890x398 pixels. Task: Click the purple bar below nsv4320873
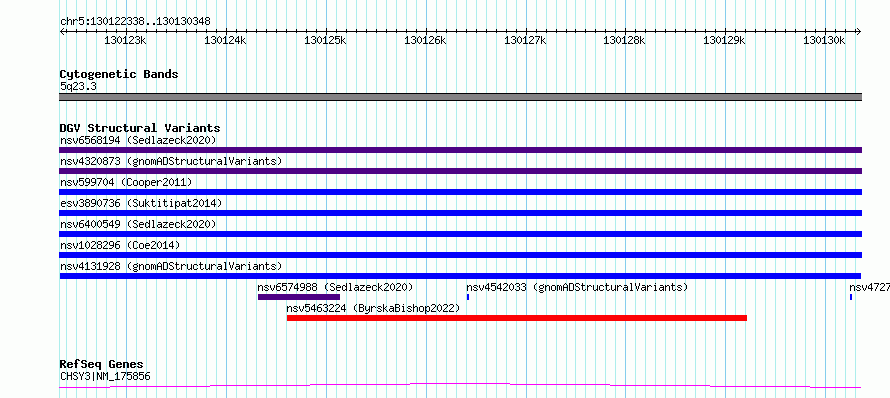point(460,171)
